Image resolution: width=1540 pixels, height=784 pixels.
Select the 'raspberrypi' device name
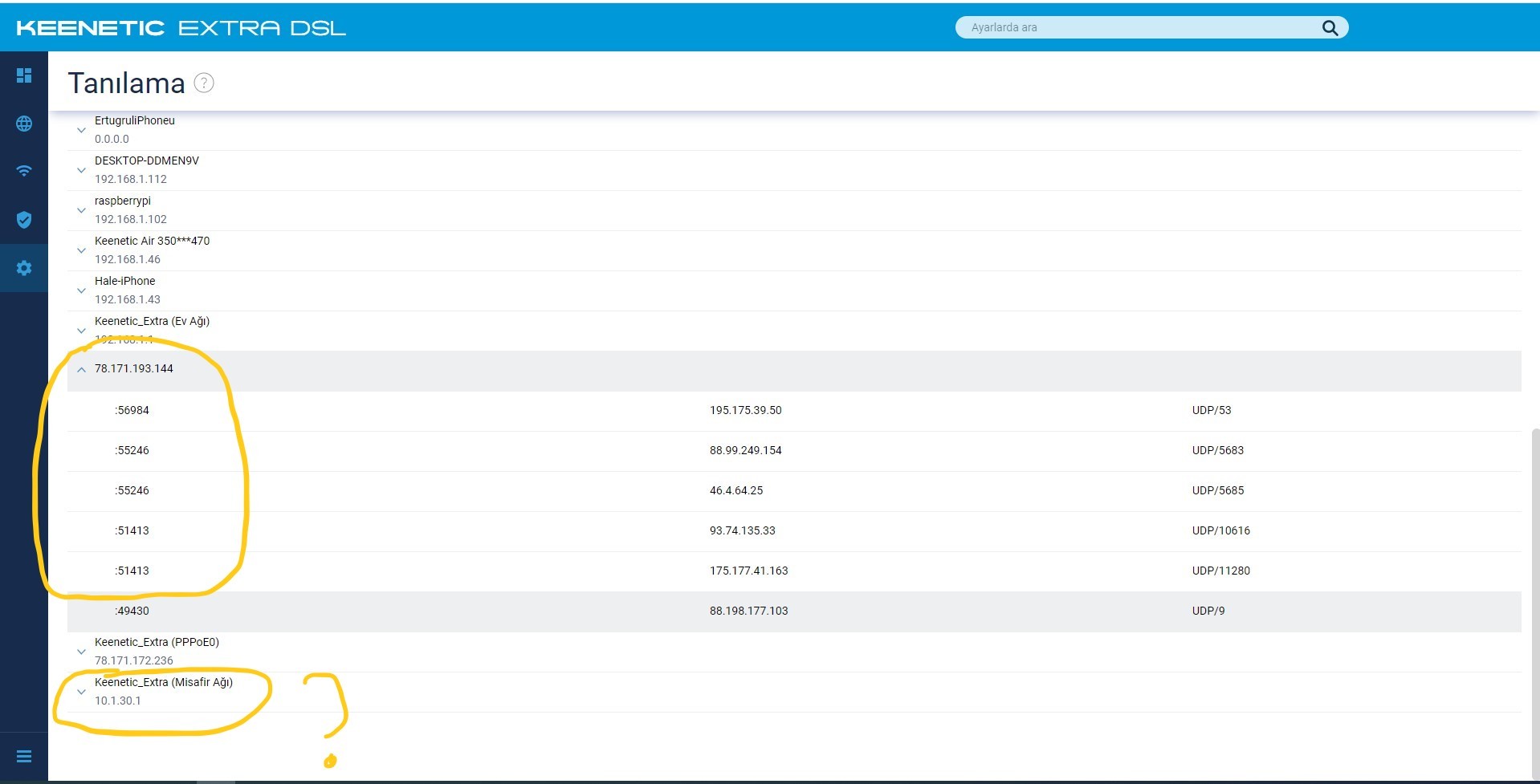[123, 201]
